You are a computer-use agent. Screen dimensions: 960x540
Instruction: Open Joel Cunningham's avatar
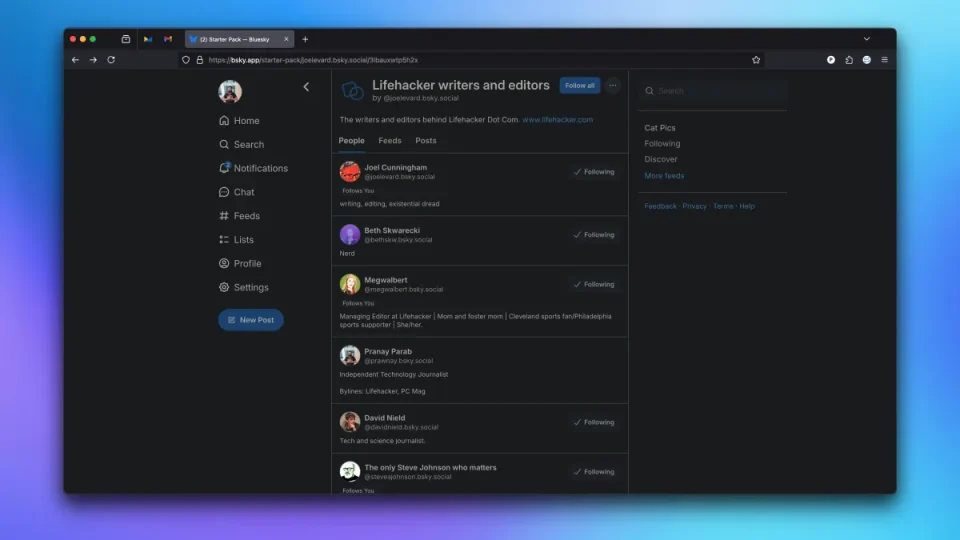[350, 172]
